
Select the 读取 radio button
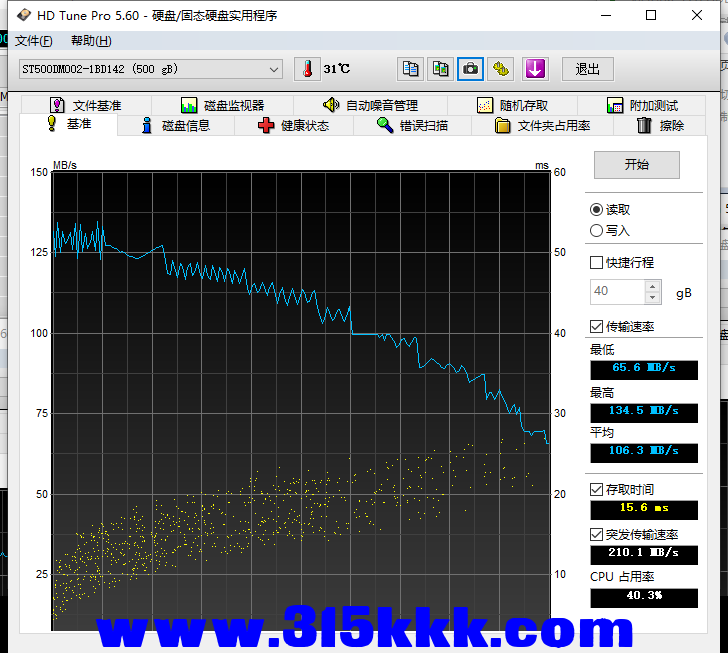pos(597,210)
